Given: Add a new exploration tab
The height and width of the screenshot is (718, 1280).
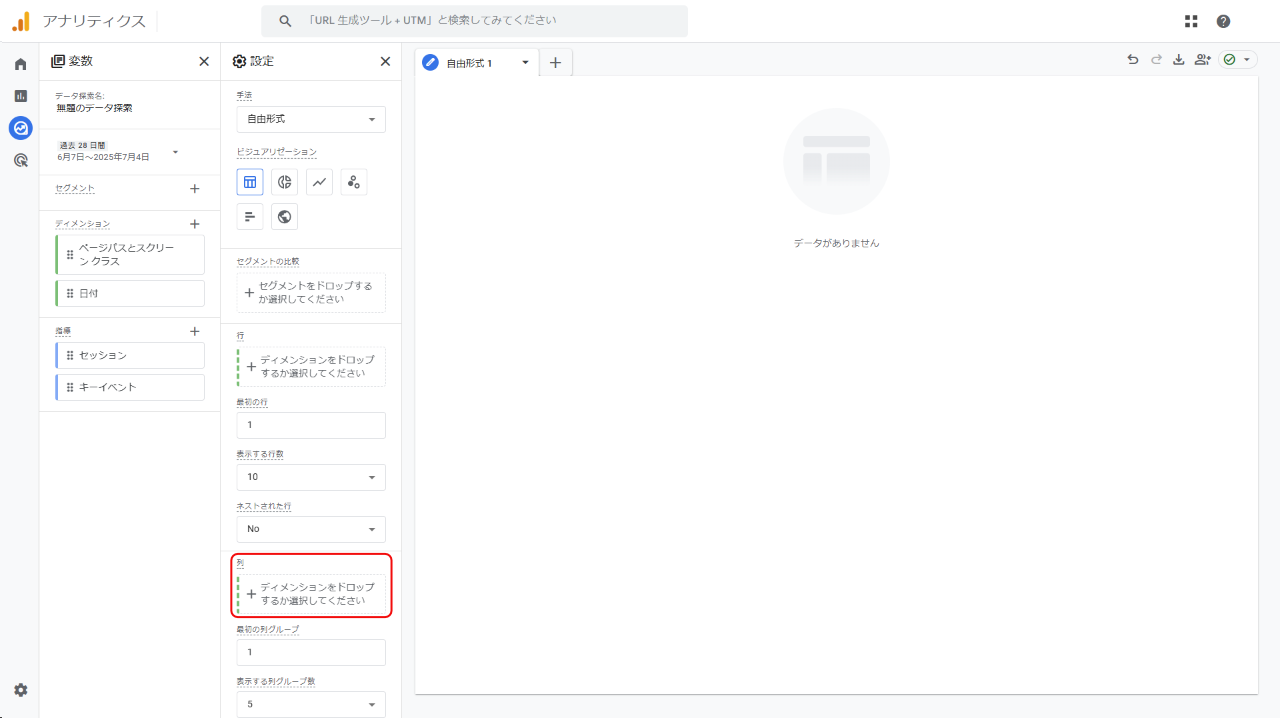Looking at the screenshot, I should [x=556, y=62].
